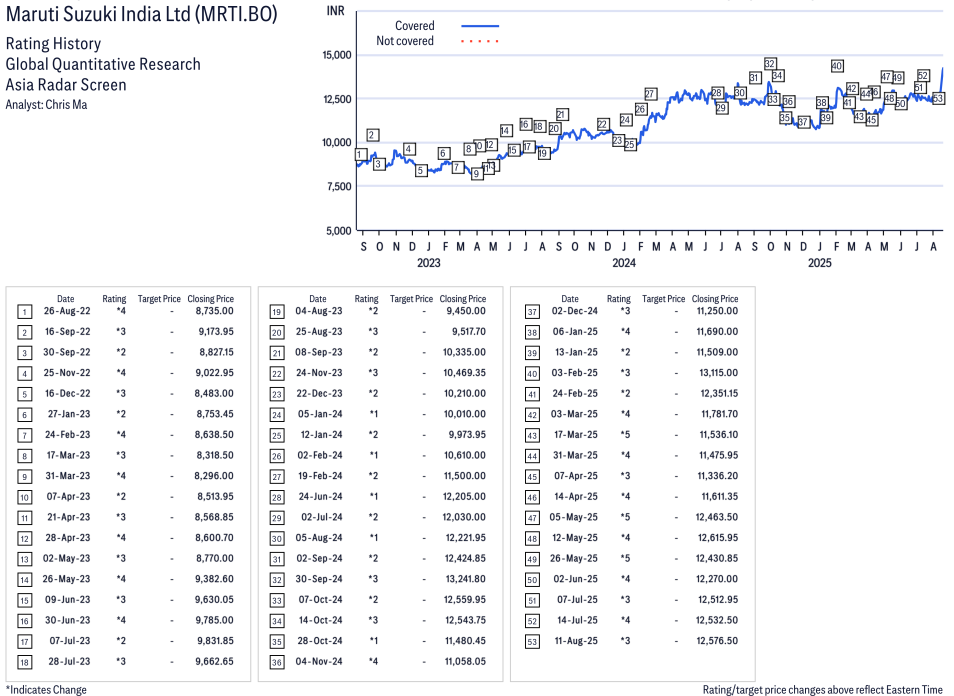Click the numbered box 53 beside 11-Aug-25

532,642
